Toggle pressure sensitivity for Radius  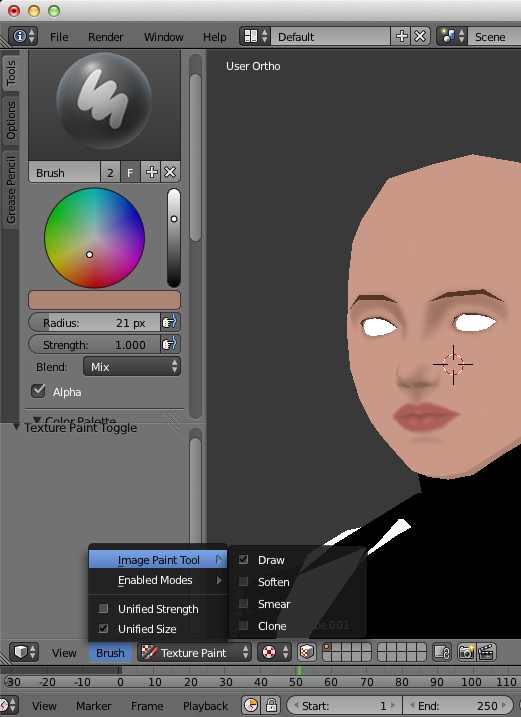[170, 322]
